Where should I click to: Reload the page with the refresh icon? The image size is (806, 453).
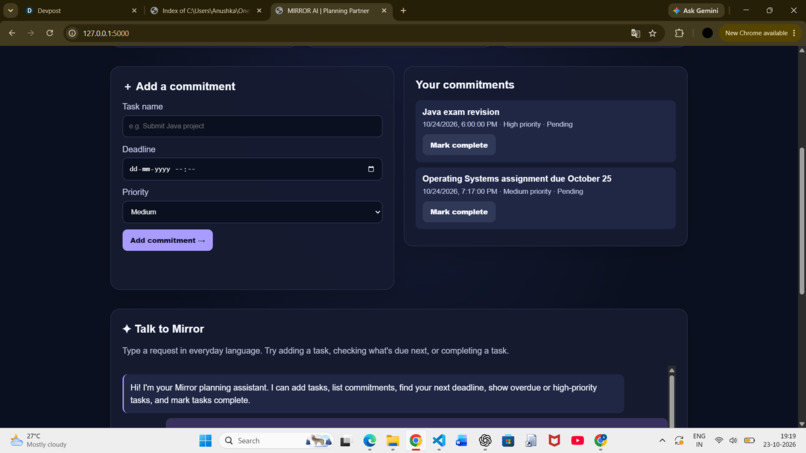click(50, 33)
